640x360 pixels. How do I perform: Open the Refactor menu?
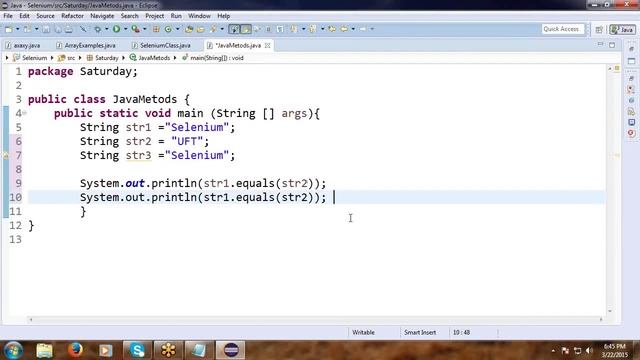pyautogui.click(x=72, y=16)
